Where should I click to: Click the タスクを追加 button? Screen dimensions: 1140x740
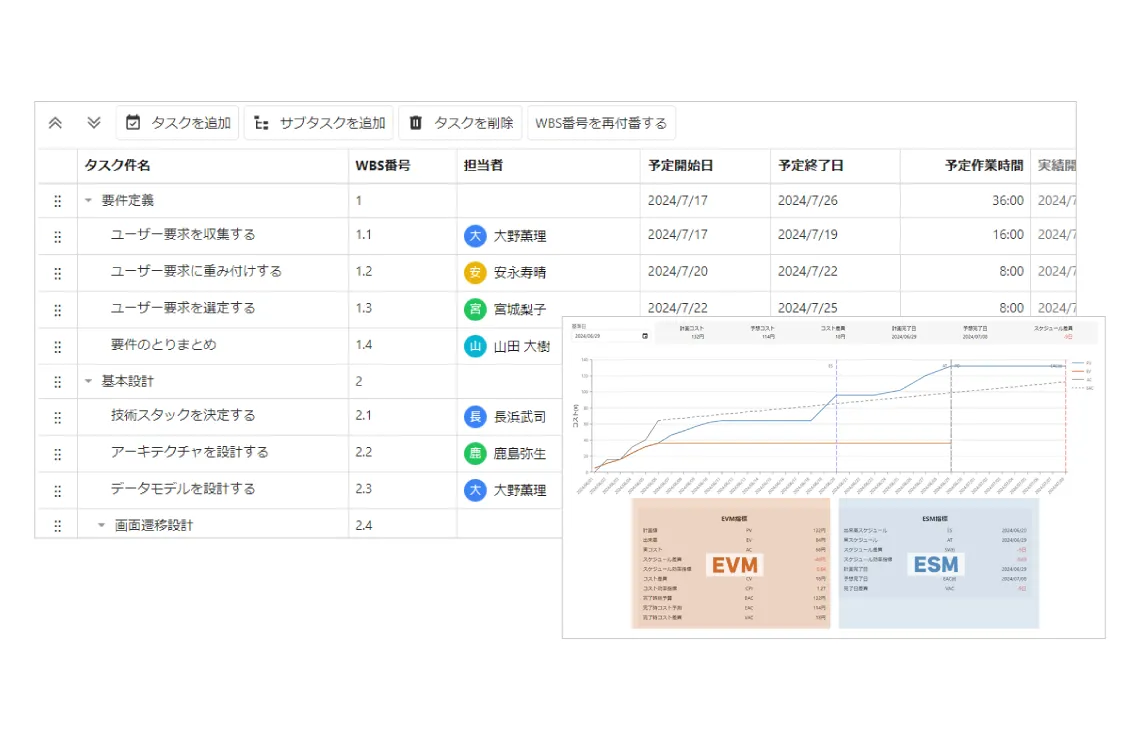177,123
